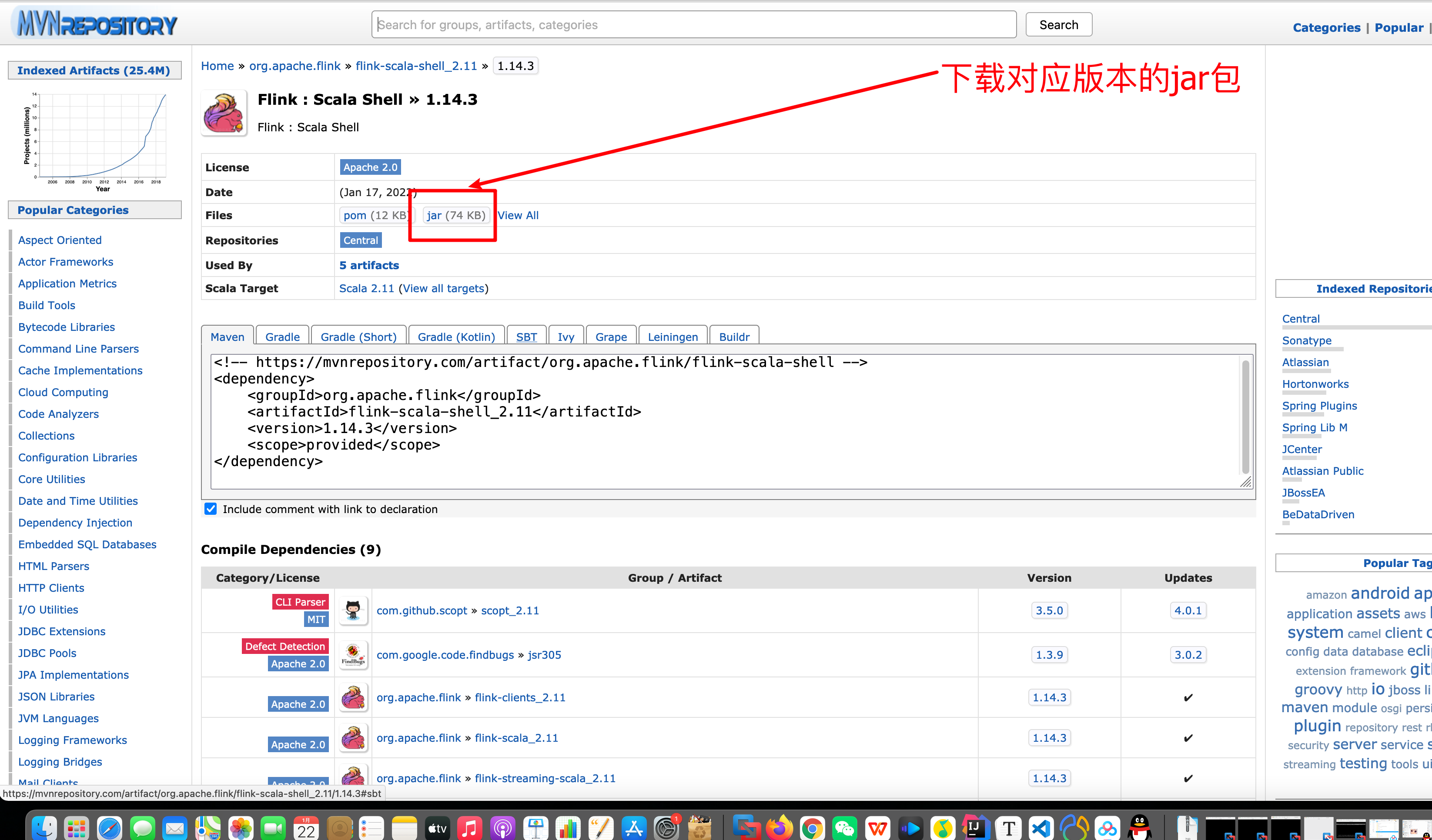Select the SBT dependency tab
Image resolution: width=1432 pixels, height=840 pixels.
point(526,337)
